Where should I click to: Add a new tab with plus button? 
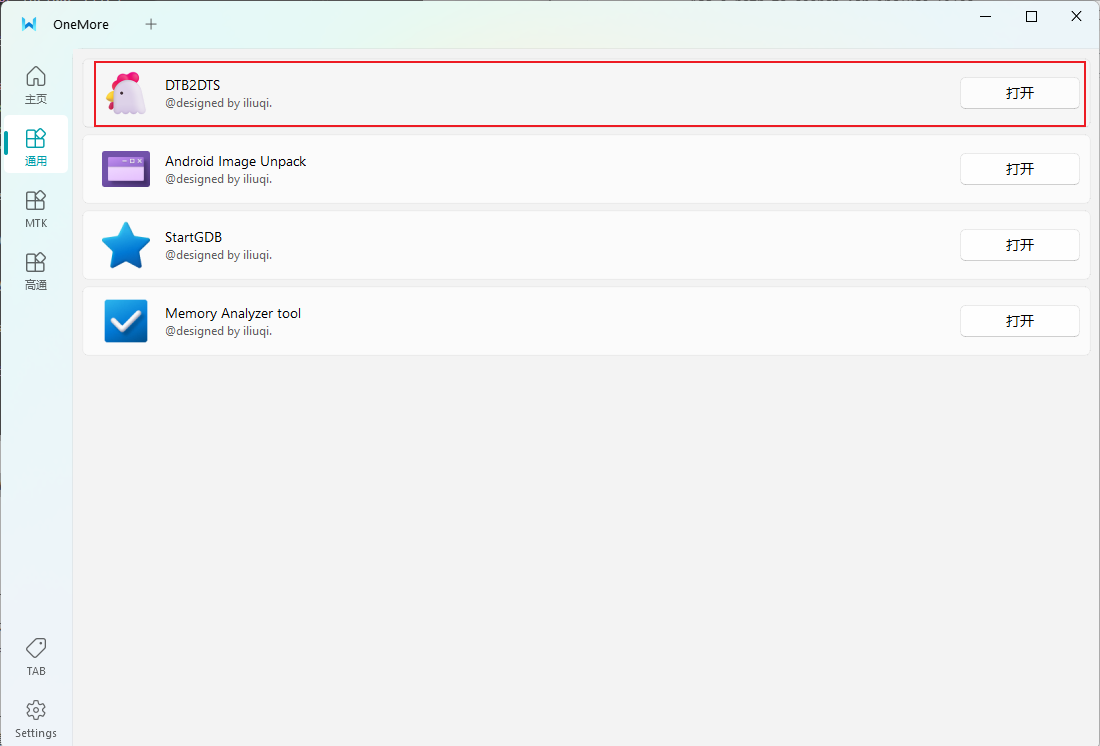[x=151, y=24]
